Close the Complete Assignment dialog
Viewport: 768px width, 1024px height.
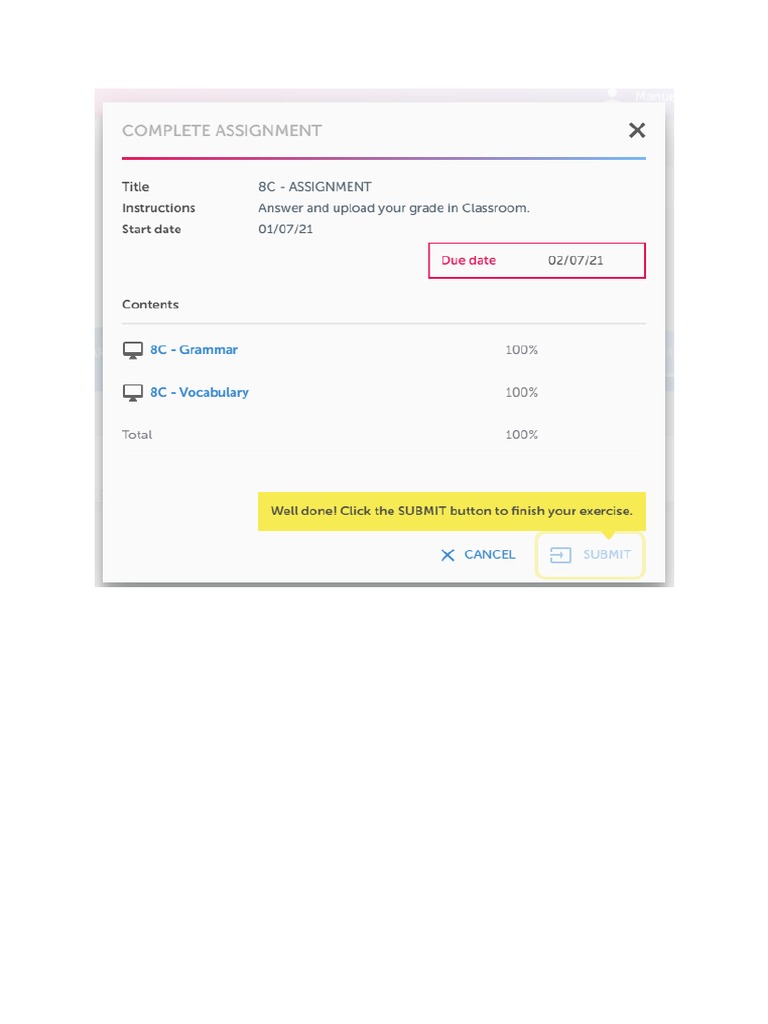637,130
